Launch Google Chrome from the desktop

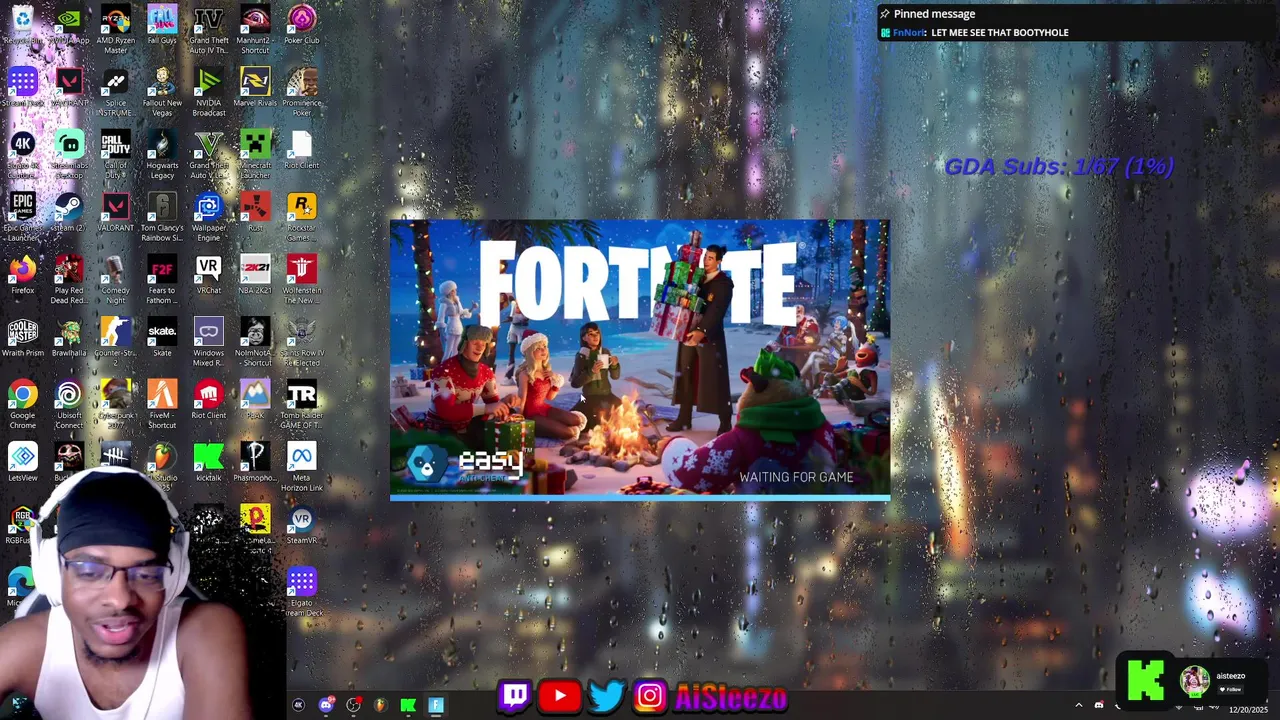point(22,405)
